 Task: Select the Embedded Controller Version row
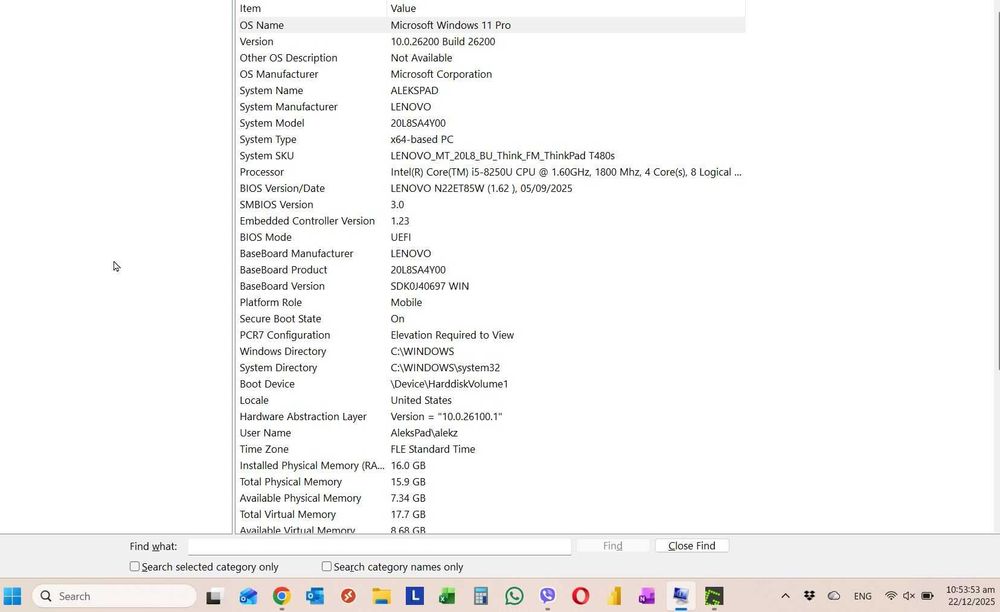click(x=490, y=221)
